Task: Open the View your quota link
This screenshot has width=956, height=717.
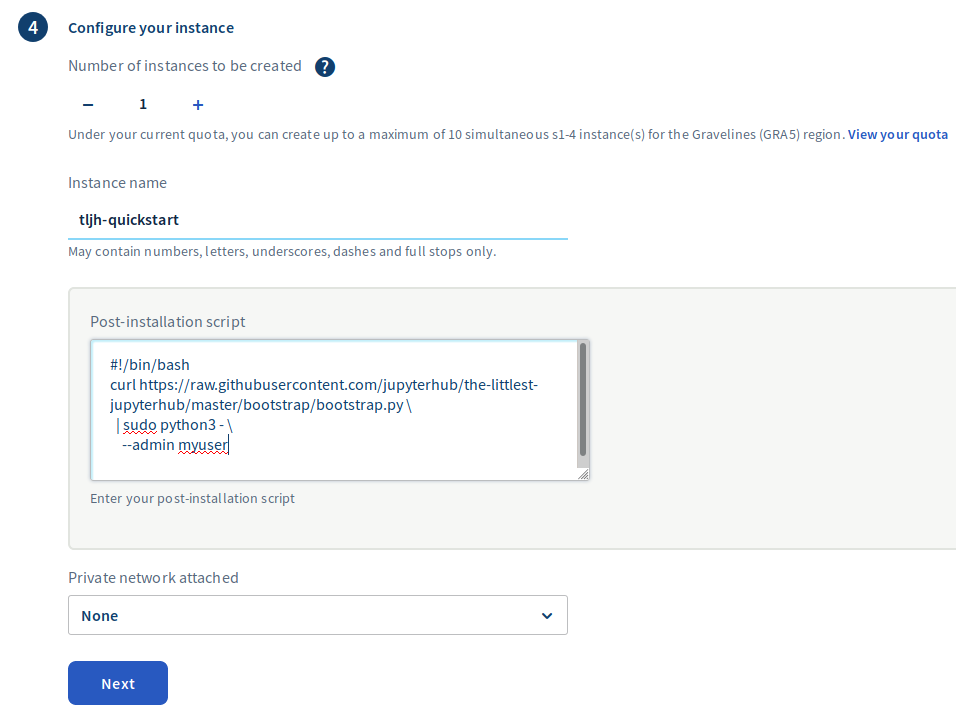Action: point(897,135)
